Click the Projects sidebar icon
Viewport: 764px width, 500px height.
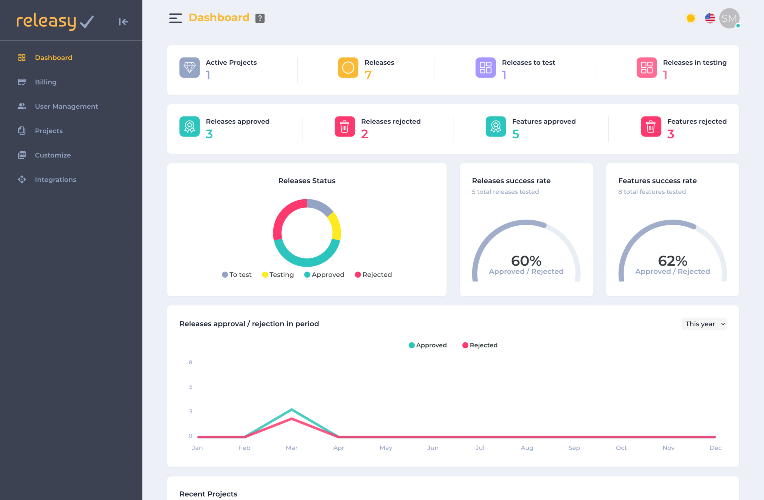pyautogui.click(x=21, y=131)
